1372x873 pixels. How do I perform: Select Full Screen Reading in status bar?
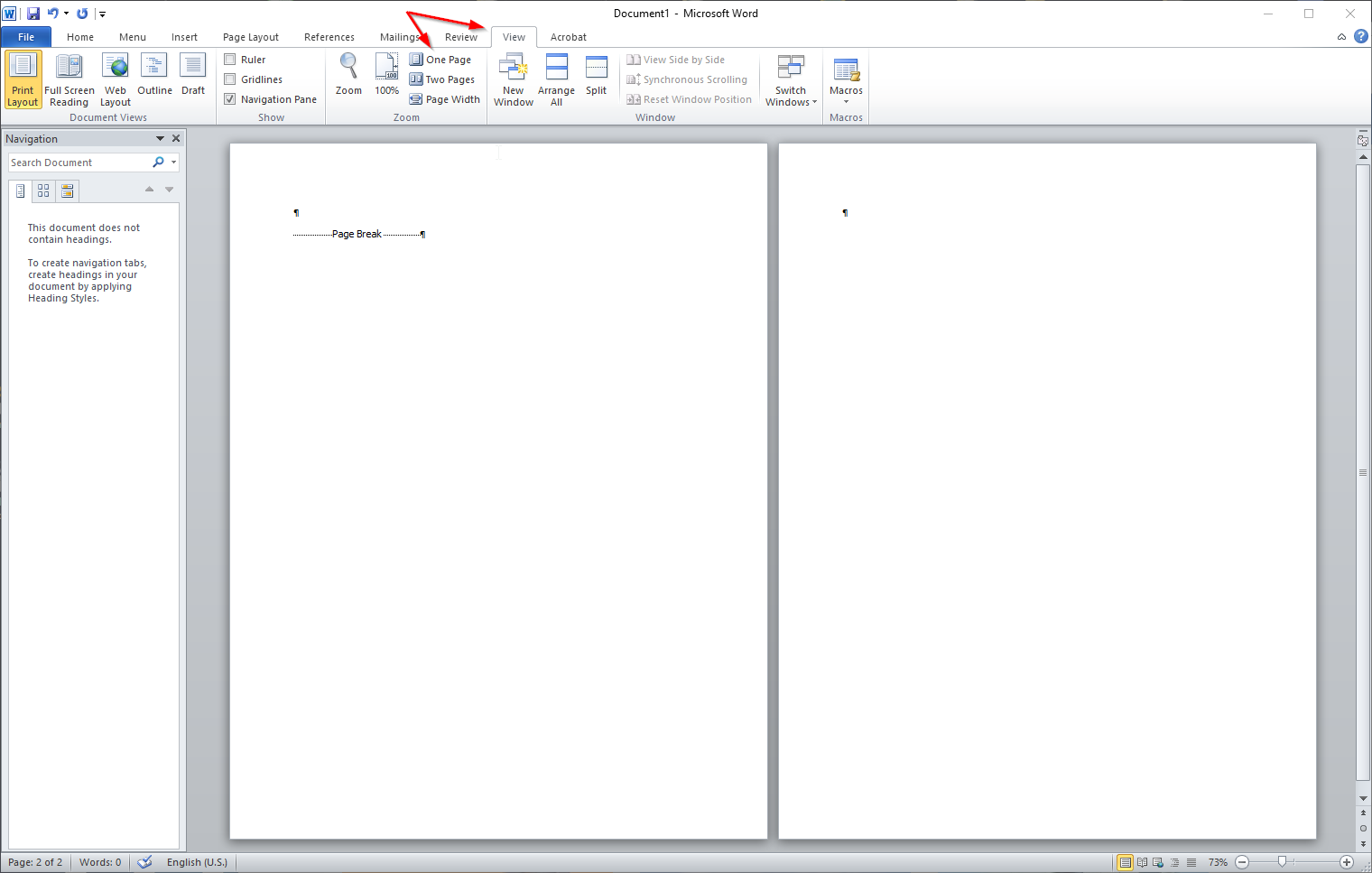(x=1142, y=862)
